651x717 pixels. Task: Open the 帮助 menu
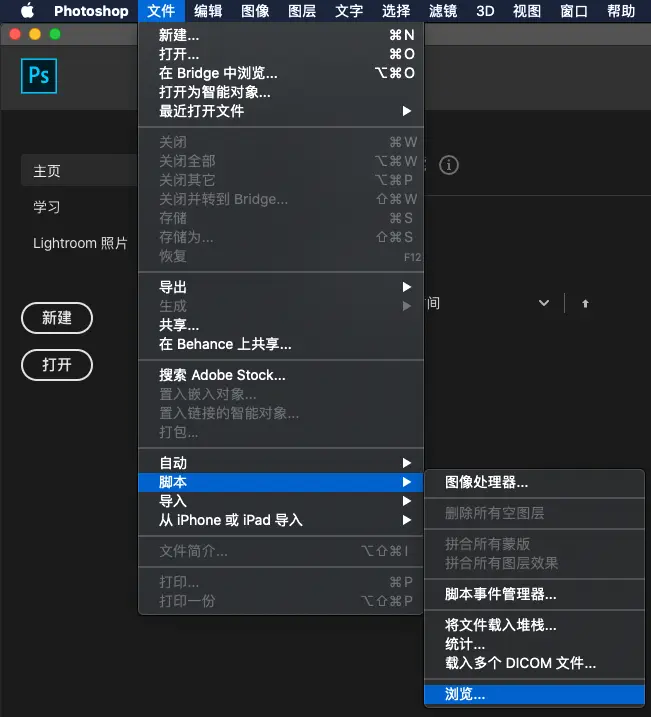(x=621, y=11)
